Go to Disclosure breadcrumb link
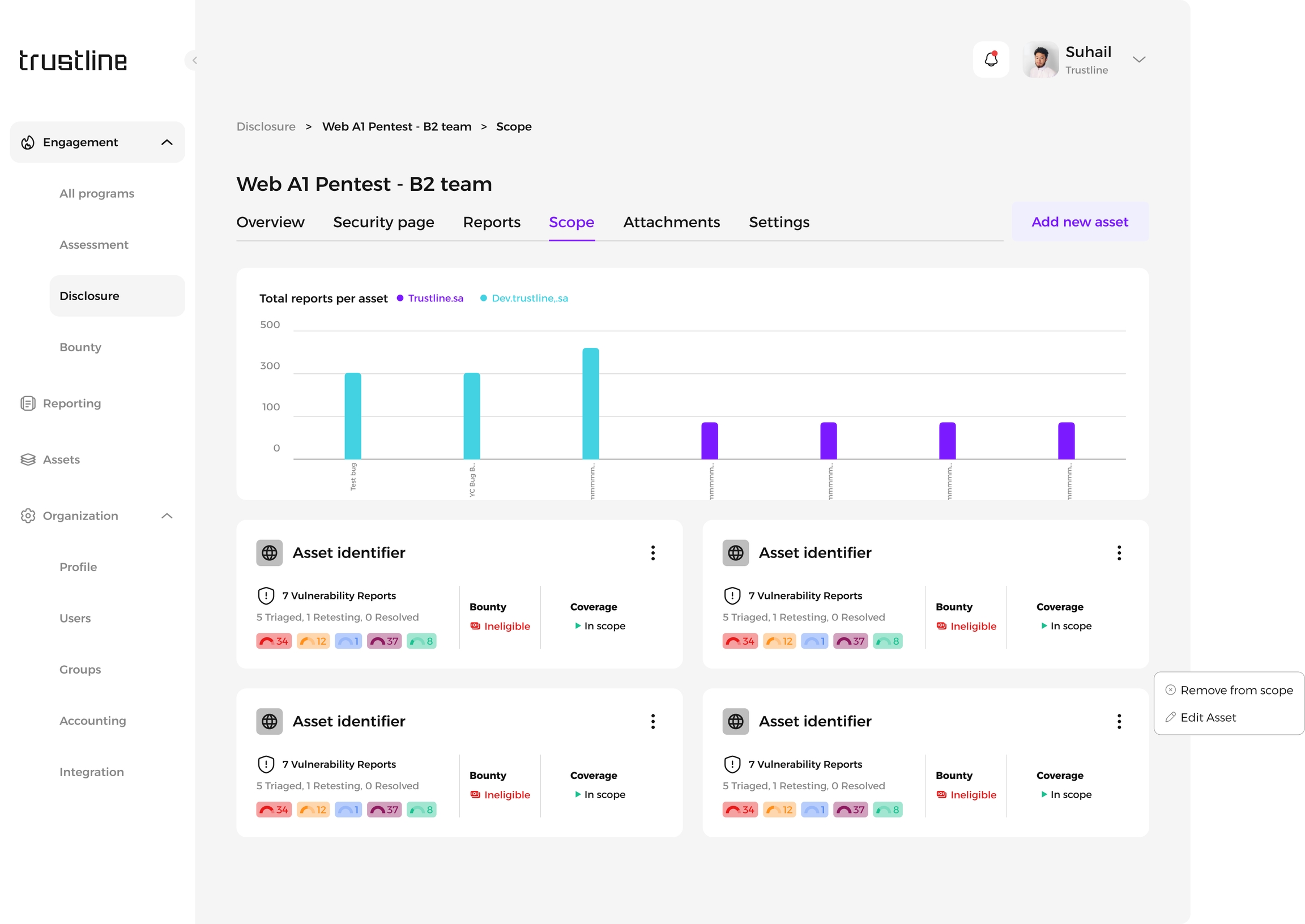This screenshot has height=924, width=1305. (x=266, y=126)
